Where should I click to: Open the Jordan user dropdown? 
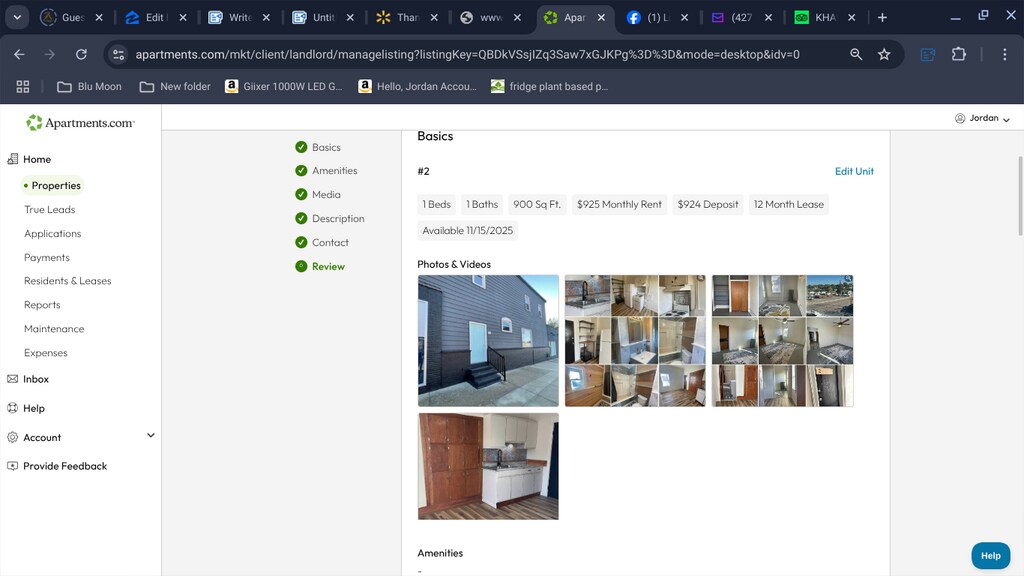coord(982,118)
